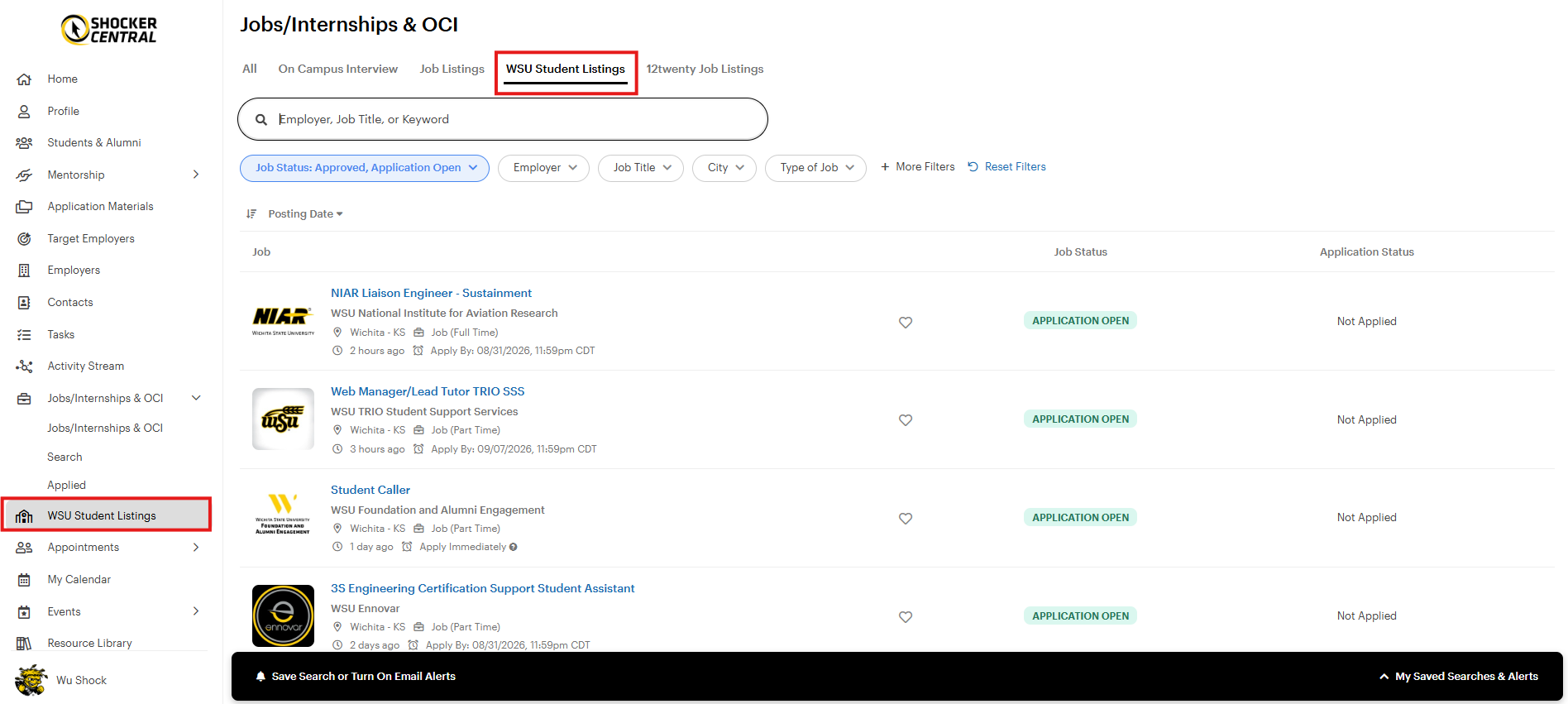The height and width of the screenshot is (704, 1568).
Task: Open Search in the sidebar submenu
Action: [x=65, y=457]
